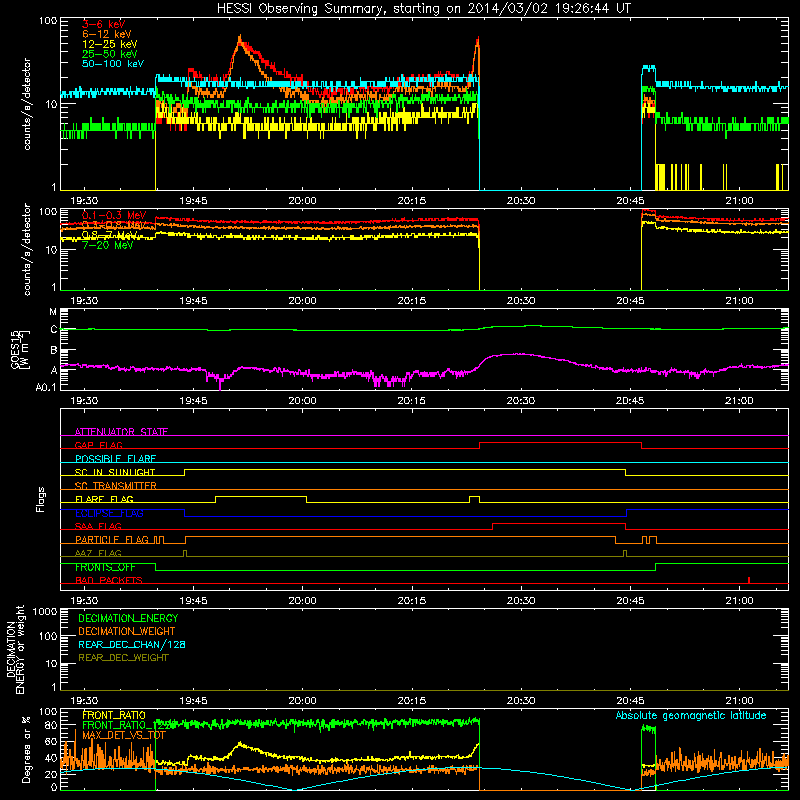This screenshot has width=800, height=800.
Task: Click the Degrees or % axis title
Action: [x=26, y=749]
